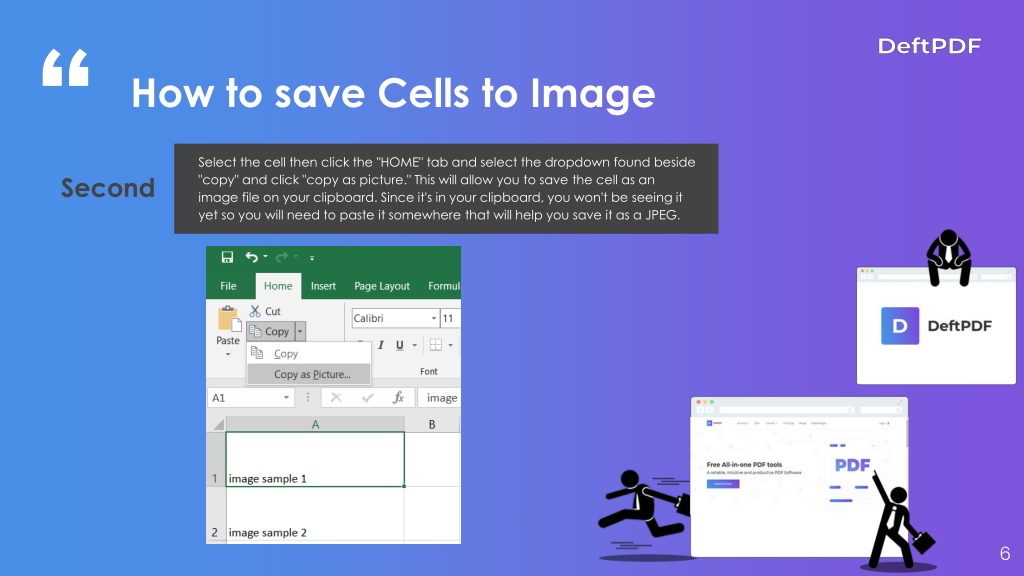Open the Formulas ribbon tab

click(x=444, y=286)
